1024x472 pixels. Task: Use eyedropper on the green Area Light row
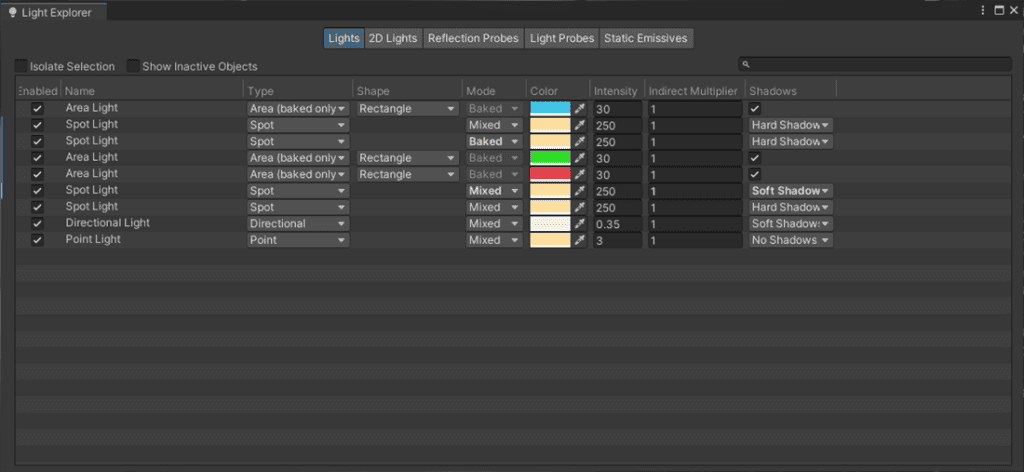pyautogui.click(x=579, y=158)
